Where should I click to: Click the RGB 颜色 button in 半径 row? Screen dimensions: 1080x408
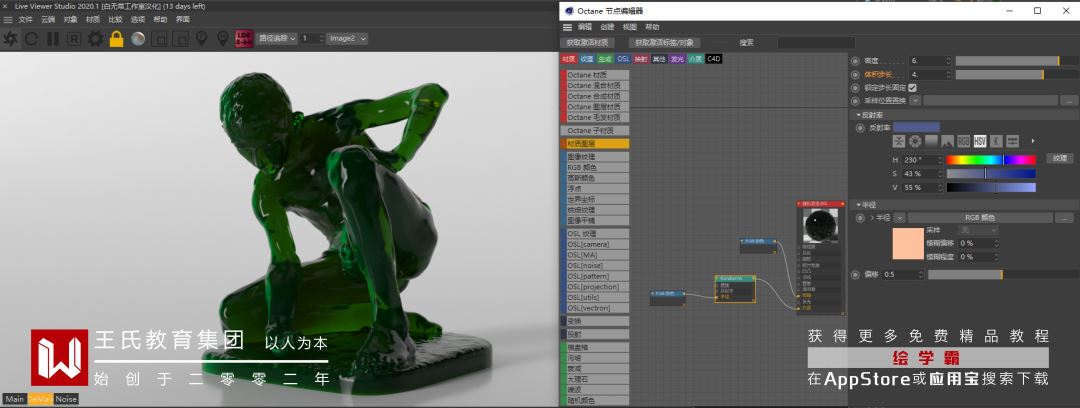[980, 218]
